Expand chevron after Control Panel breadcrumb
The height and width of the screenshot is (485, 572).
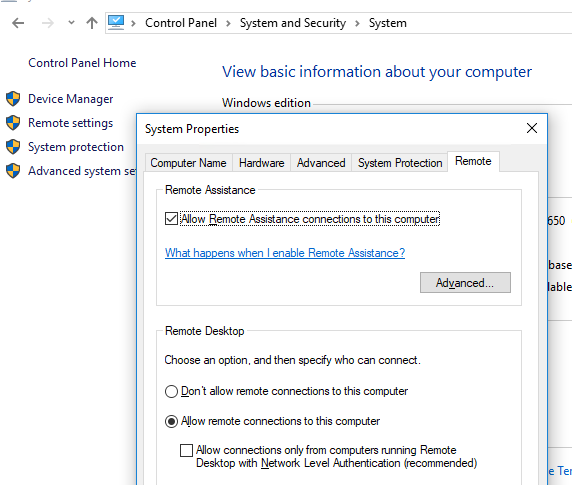(x=228, y=23)
